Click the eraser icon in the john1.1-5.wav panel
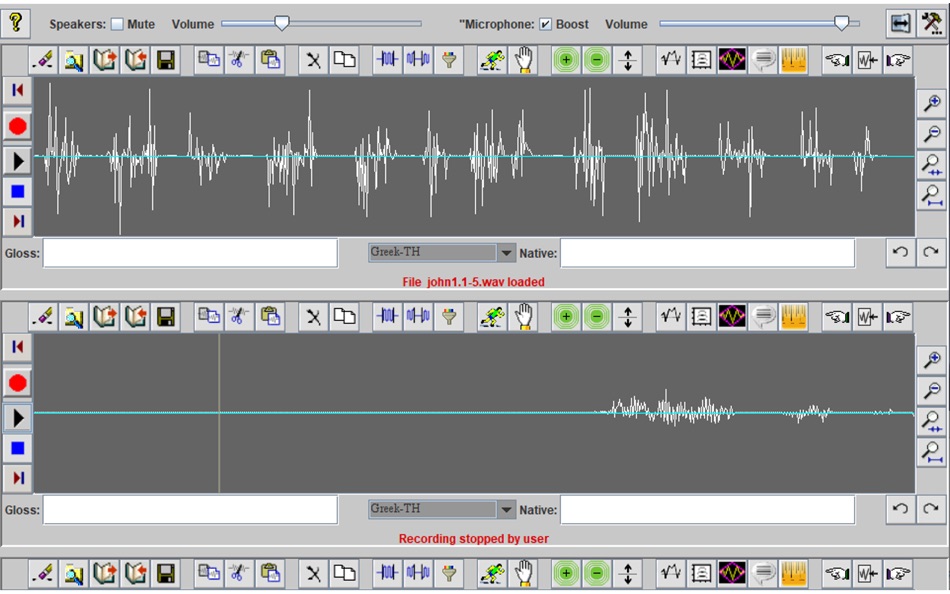This screenshot has width=950, height=594. pos(43,60)
